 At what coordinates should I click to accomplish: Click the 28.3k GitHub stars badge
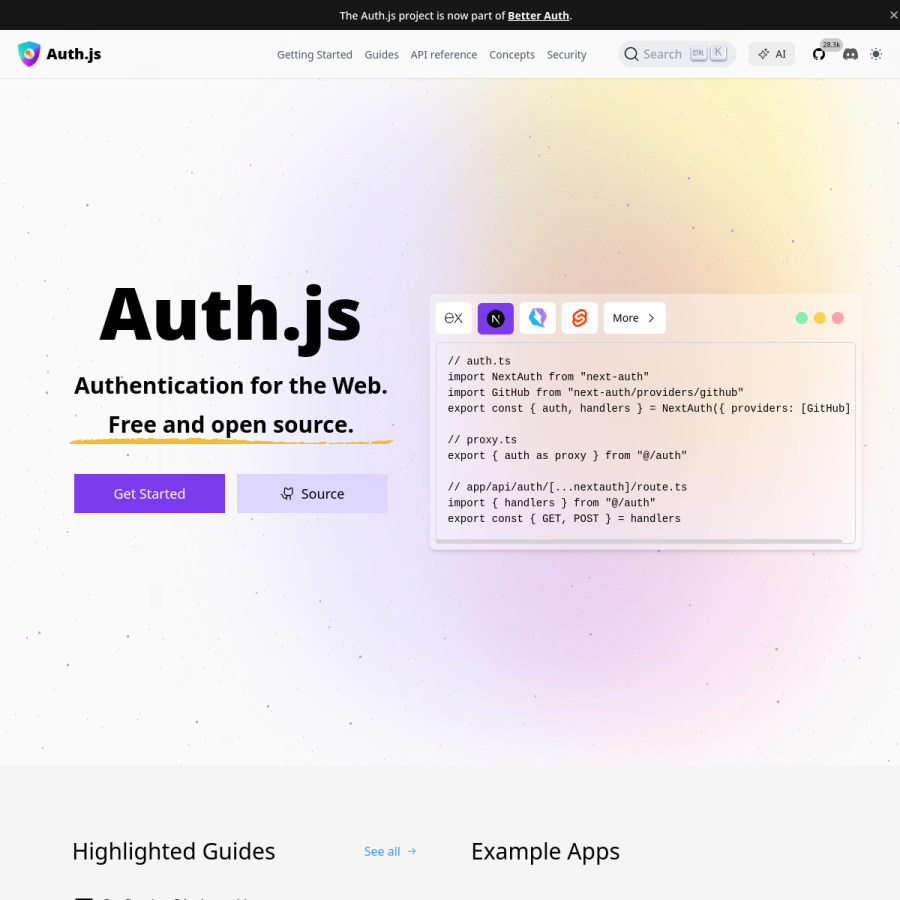pyautogui.click(x=831, y=45)
